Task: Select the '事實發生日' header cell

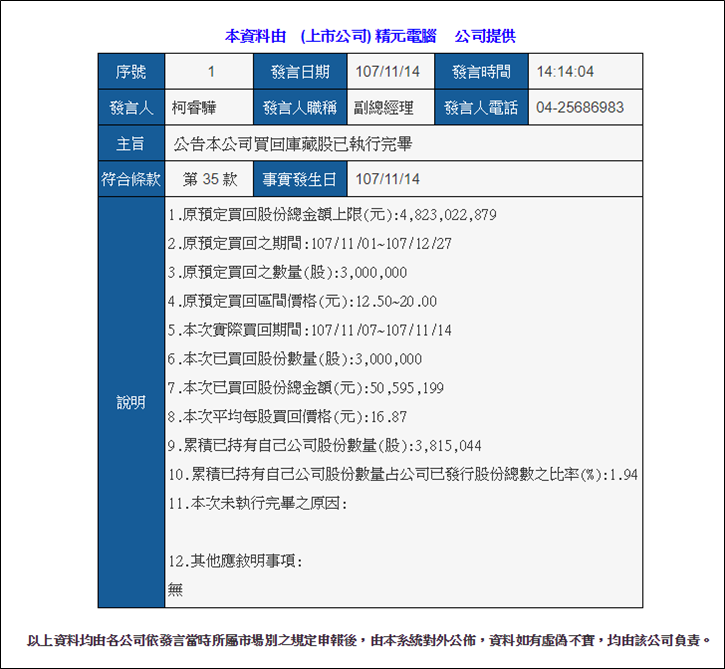Action: click(300, 179)
